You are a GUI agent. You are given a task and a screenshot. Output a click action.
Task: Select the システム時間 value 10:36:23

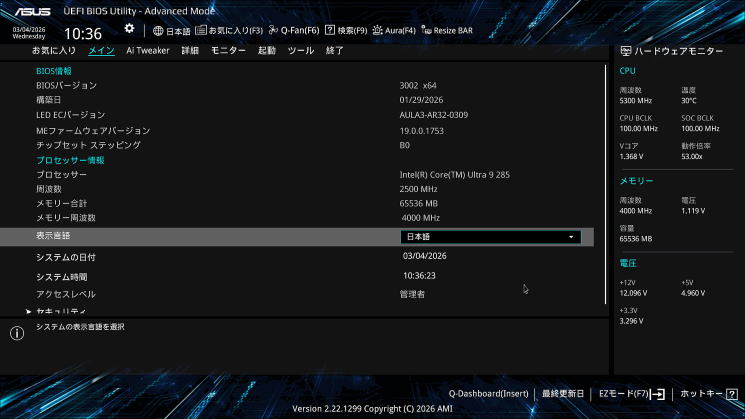point(419,276)
